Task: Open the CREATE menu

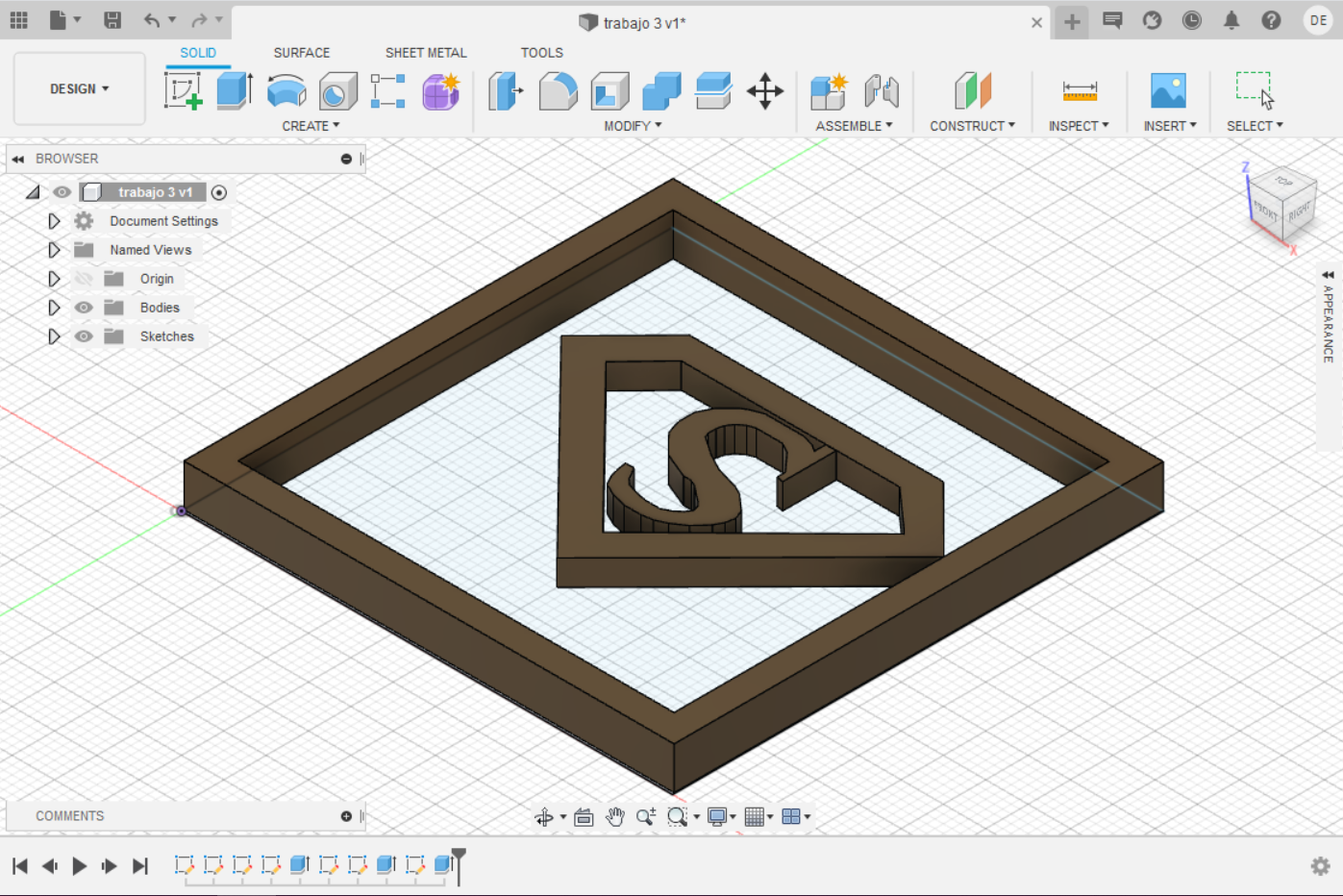Action: click(x=311, y=126)
